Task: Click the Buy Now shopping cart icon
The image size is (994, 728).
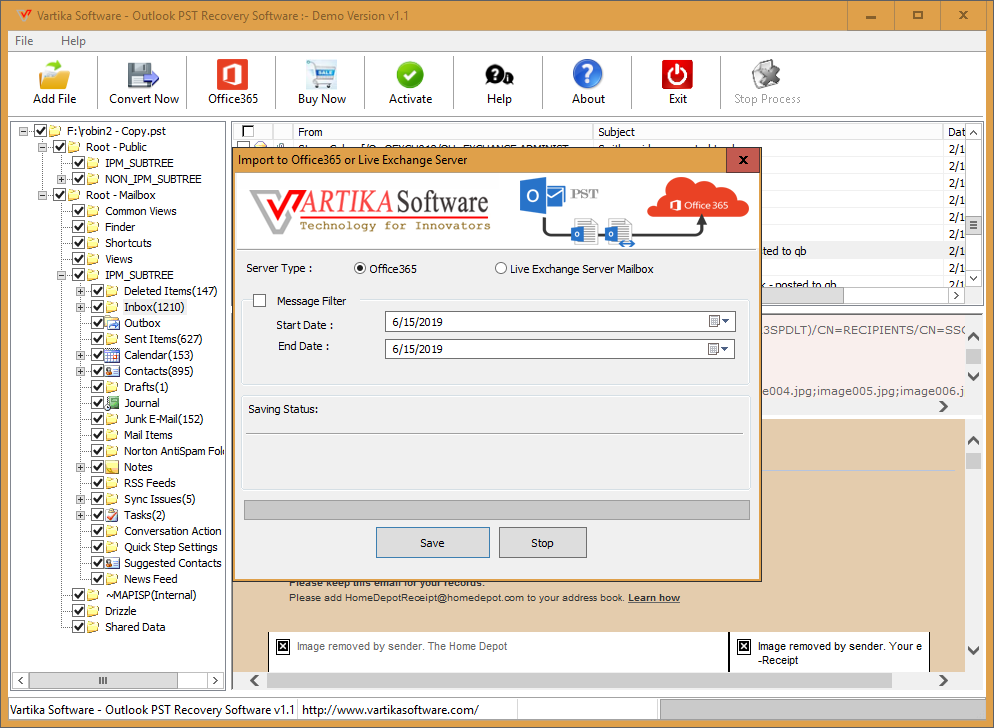Action: click(321, 75)
